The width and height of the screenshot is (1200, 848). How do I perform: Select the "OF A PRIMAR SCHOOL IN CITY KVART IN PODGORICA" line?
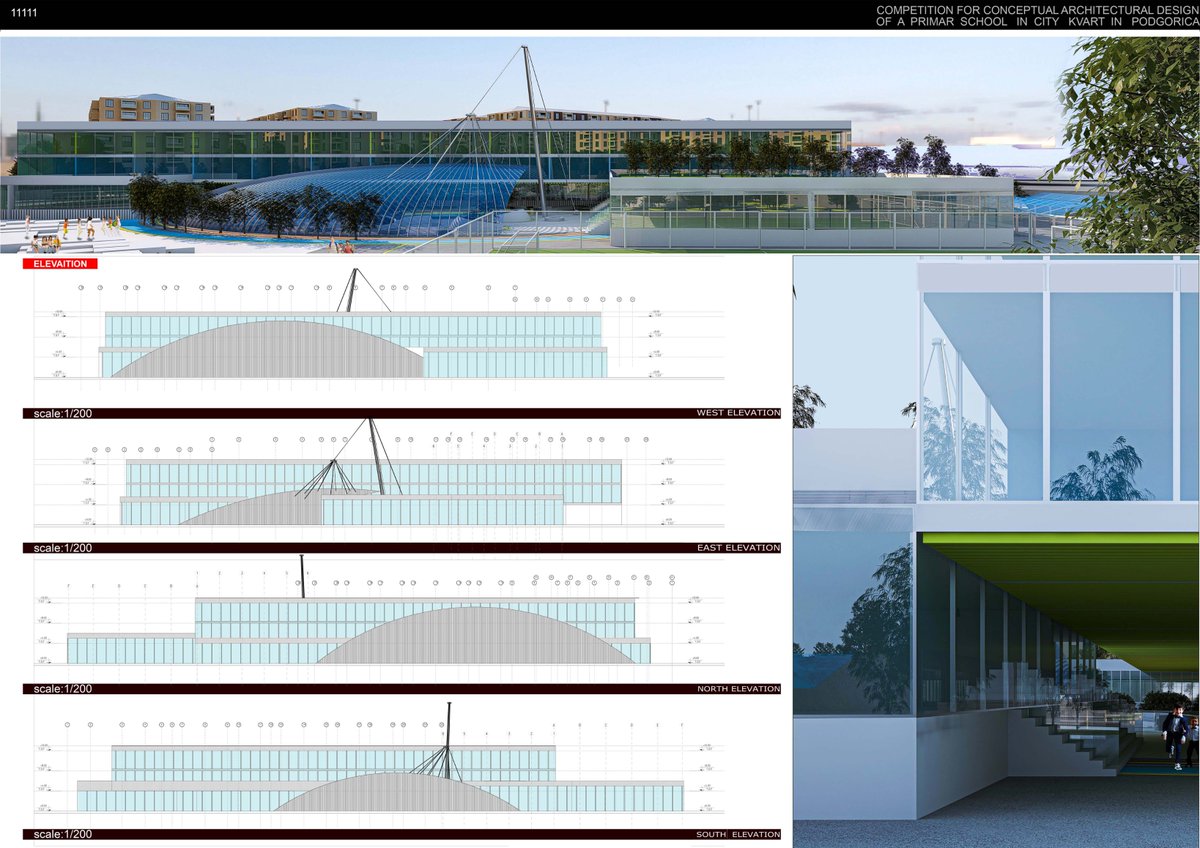[1037, 22]
